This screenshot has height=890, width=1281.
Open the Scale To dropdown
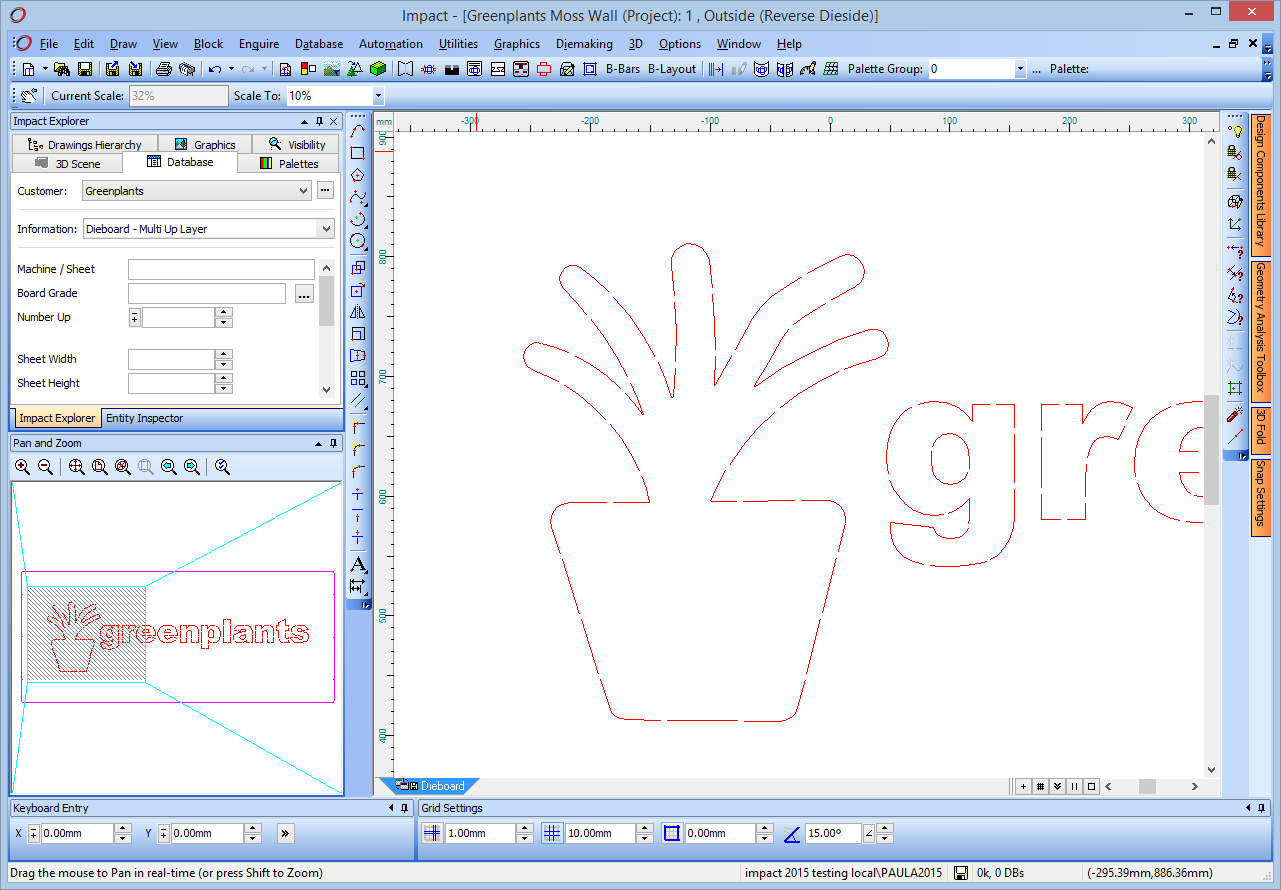[x=378, y=96]
